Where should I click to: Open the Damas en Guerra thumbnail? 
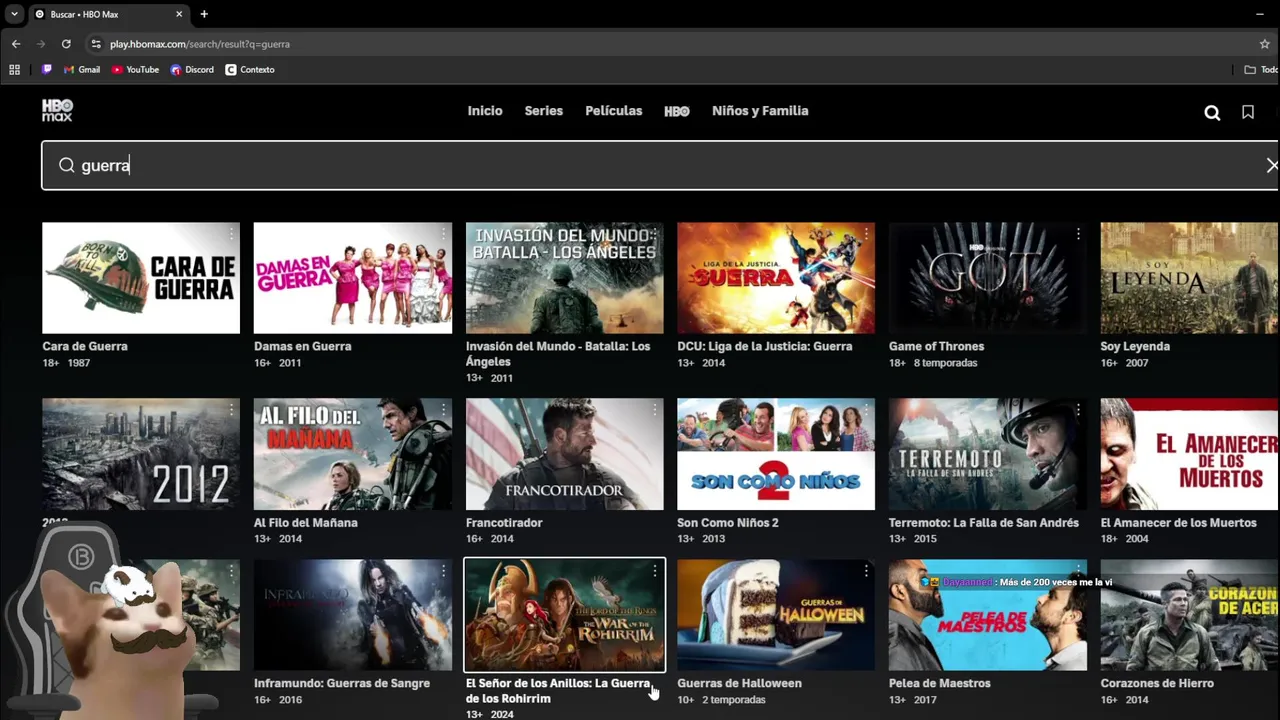(x=353, y=278)
